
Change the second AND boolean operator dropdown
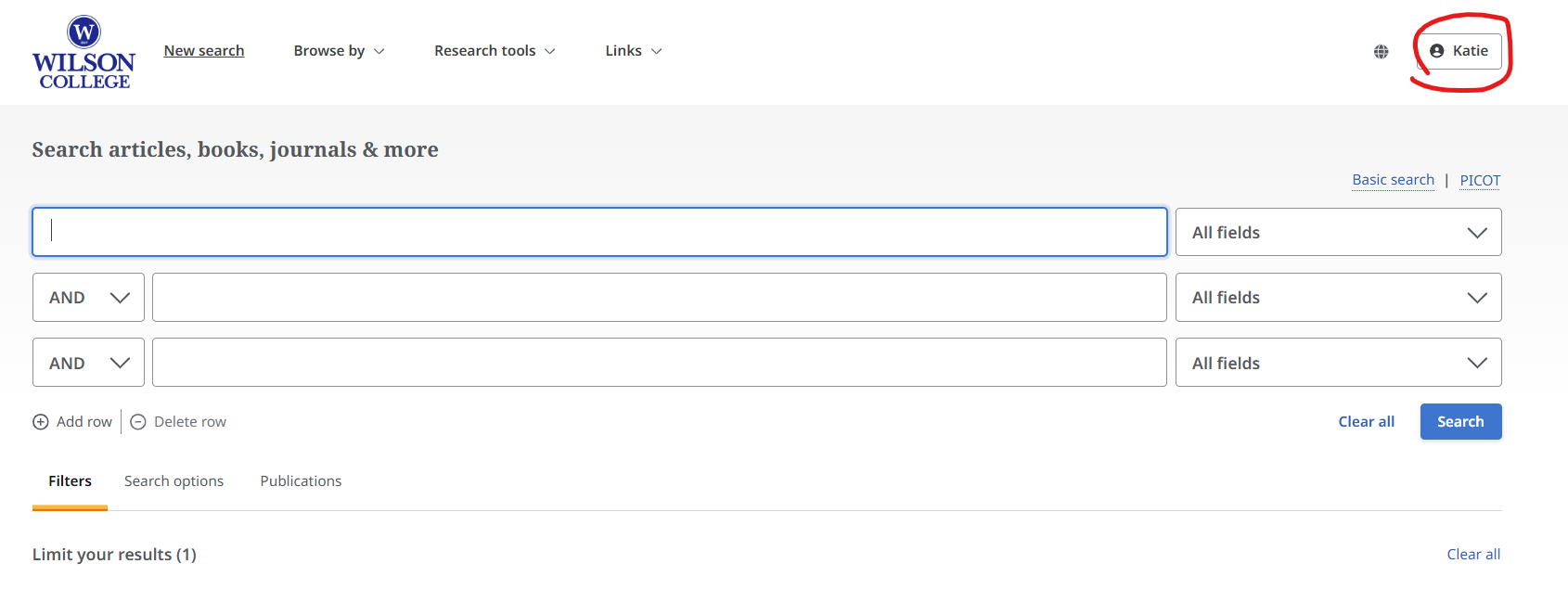88,363
